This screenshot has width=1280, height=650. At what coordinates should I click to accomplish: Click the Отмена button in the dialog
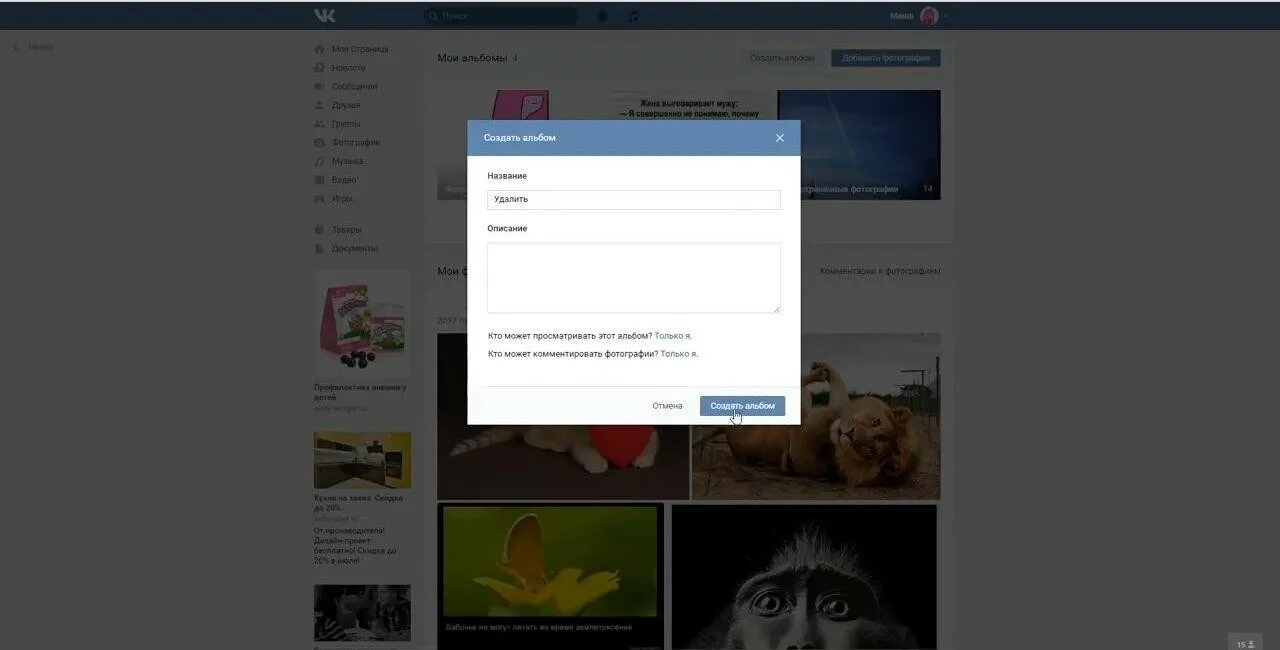(x=667, y=406)
